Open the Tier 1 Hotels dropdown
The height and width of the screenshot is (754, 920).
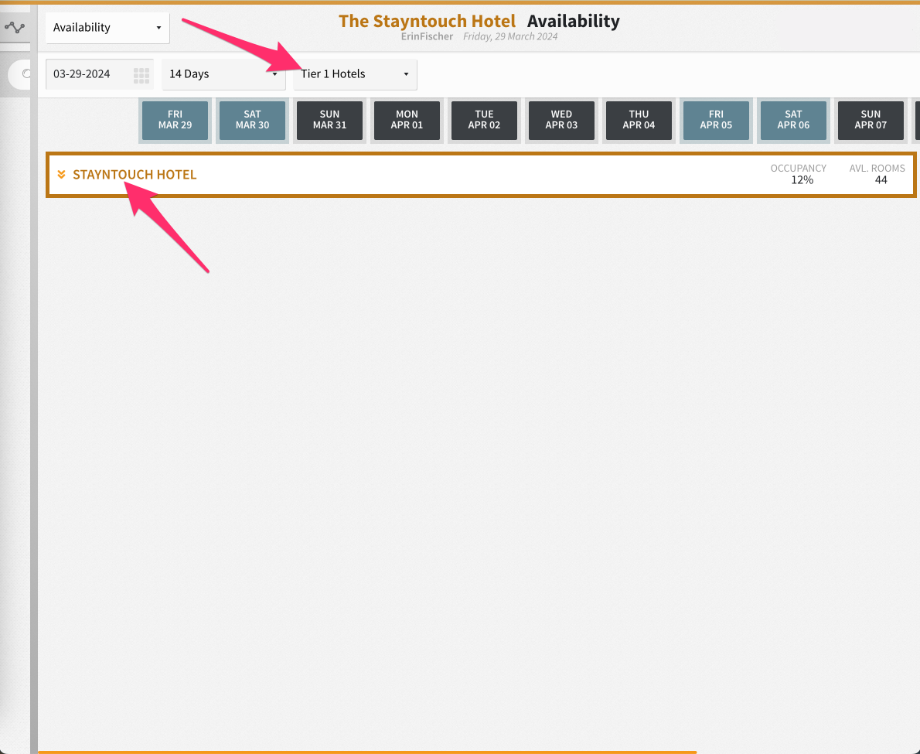pyautogui.click(x=355, y=74)
